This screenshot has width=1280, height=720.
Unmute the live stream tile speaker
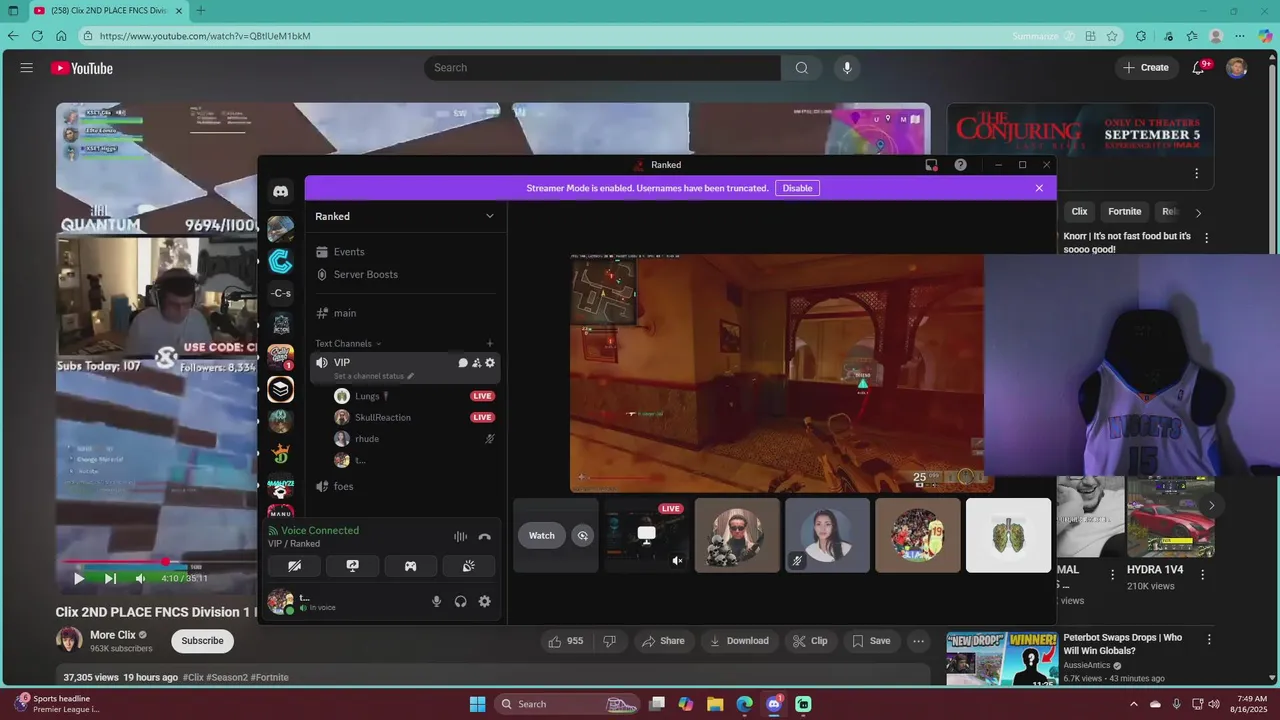click(677, 561)
